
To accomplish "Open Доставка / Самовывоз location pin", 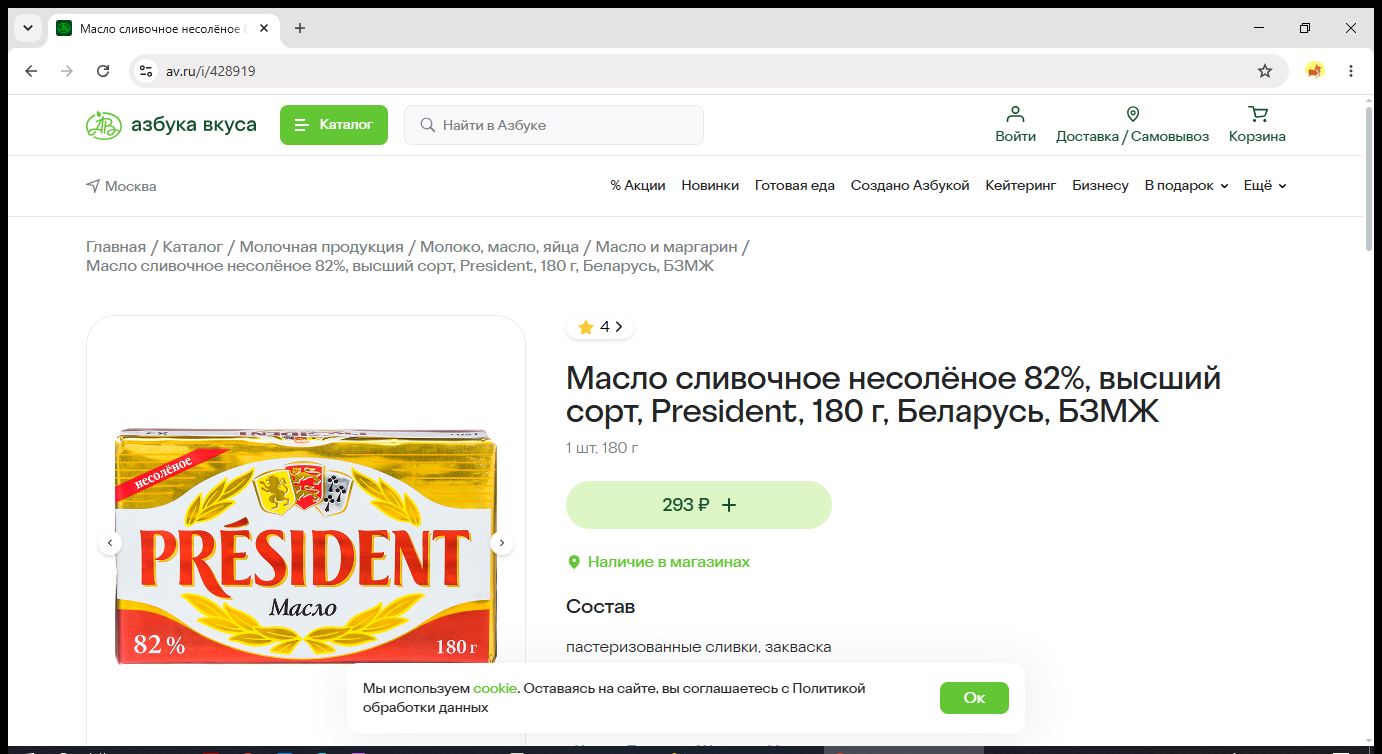I will pyautogui.click(x=1132, y=125).
